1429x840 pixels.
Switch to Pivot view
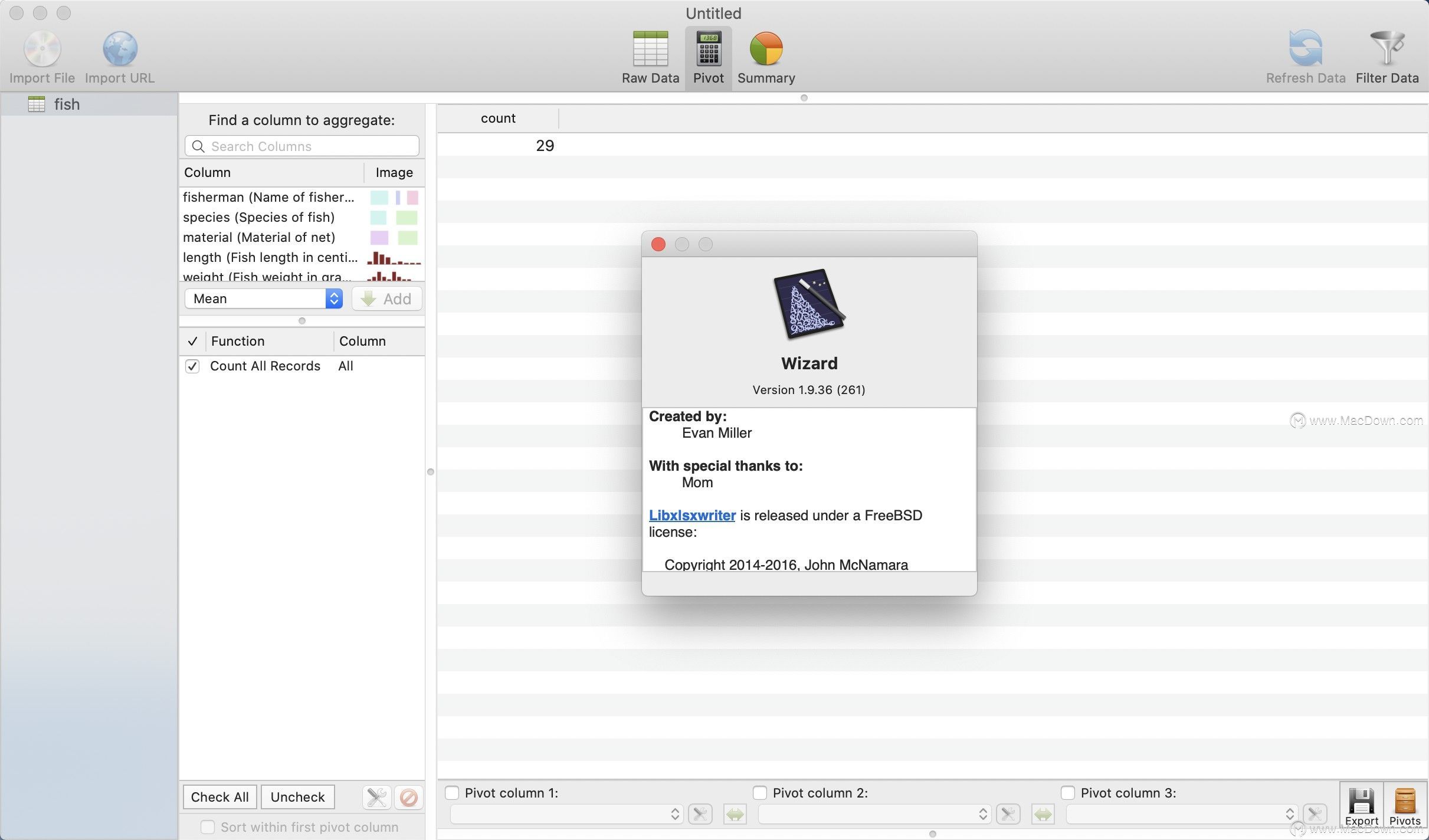coord(708,55)
